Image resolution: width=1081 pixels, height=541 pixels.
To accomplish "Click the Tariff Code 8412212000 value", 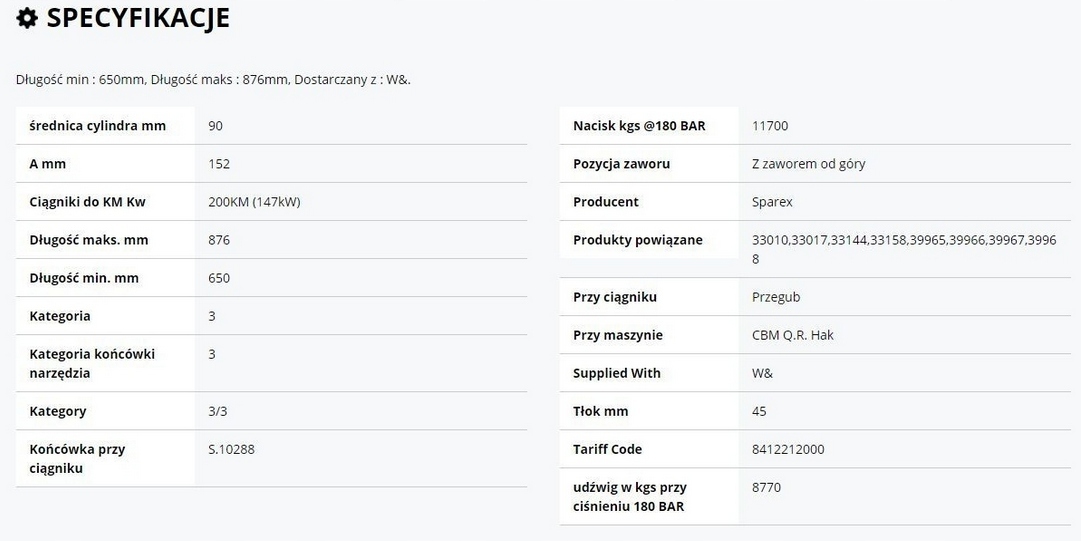I will coord(788,449).
